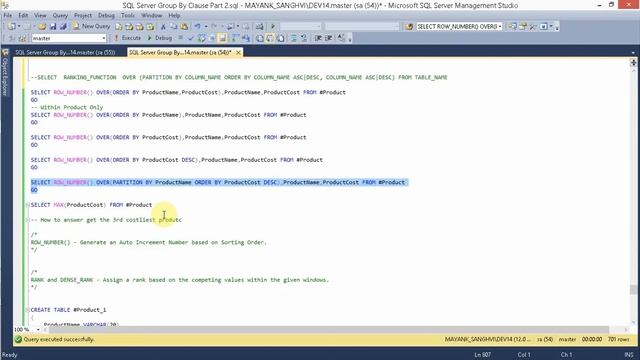640x360 pixels.
Task: Open the Window menu
Action: pyautogui.click(x=151, y=16)
